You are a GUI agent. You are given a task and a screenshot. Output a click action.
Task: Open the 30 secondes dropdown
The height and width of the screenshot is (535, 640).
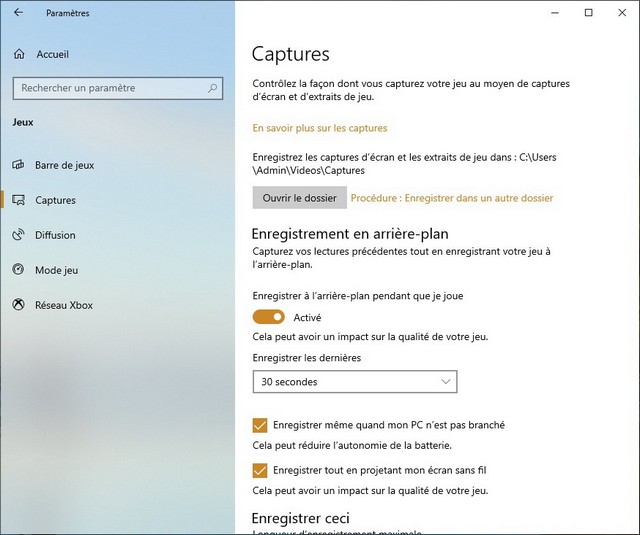tap(355, 382)
